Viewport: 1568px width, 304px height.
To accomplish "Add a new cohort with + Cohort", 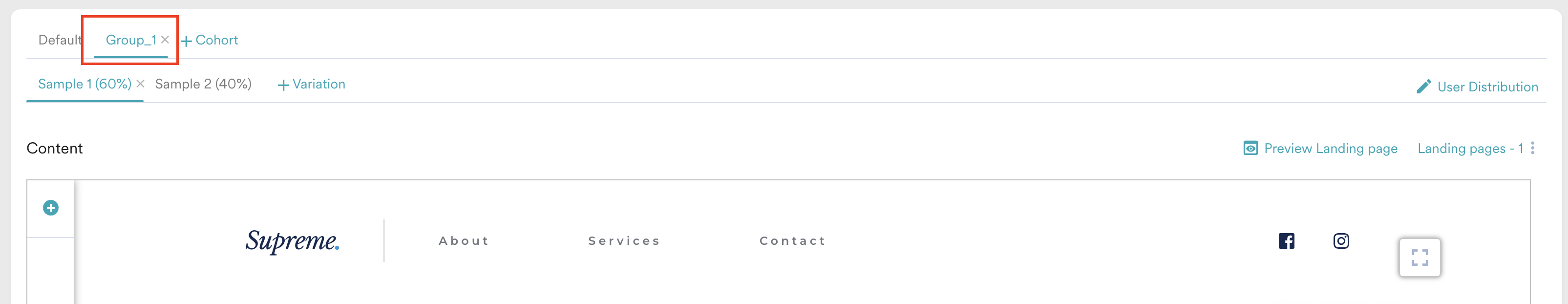I will (x=210, y=40).
